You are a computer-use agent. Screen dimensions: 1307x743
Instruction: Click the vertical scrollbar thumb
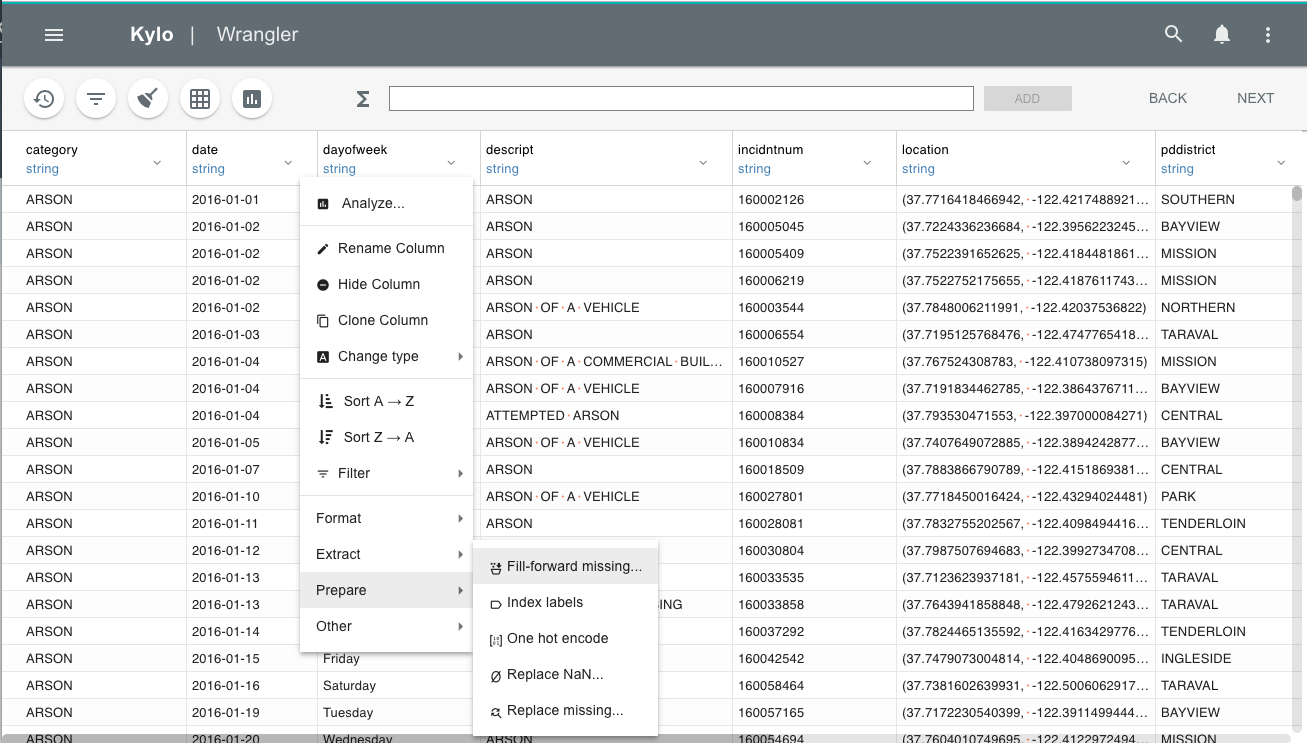point(1297,193)
